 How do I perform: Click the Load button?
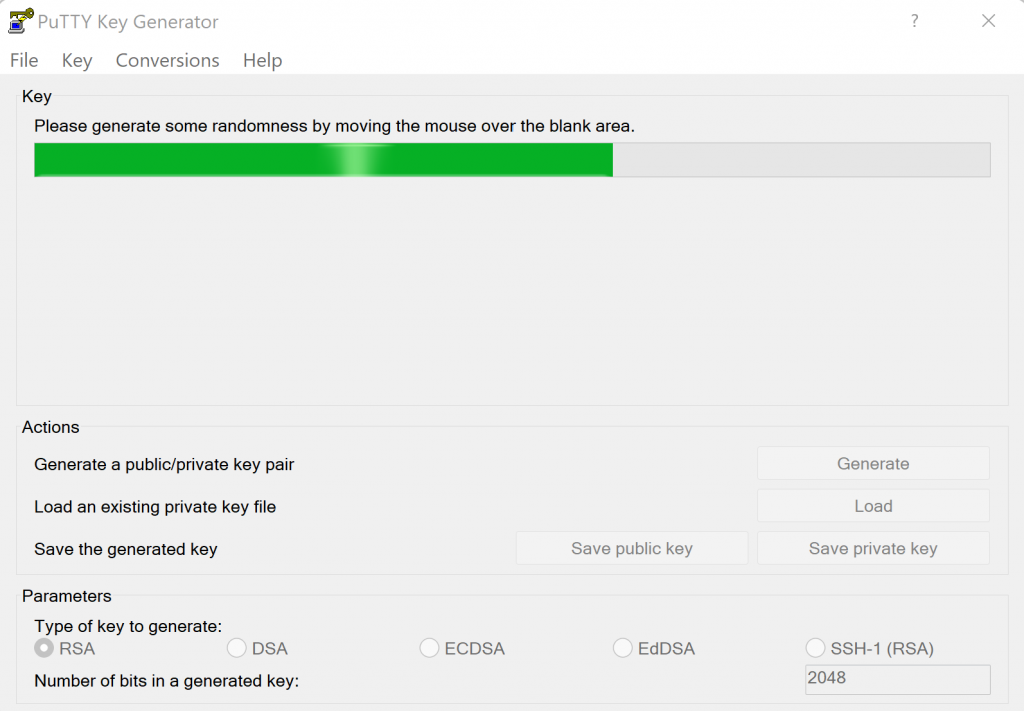[873, 506]
